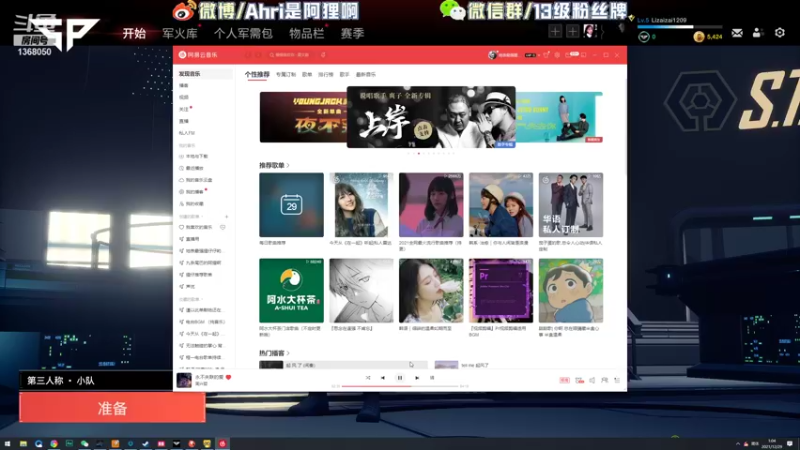Toggle the lyrics display button
The width and height of the screenshot is (800, 450).
pyautogui.click(x=432, y=378)
